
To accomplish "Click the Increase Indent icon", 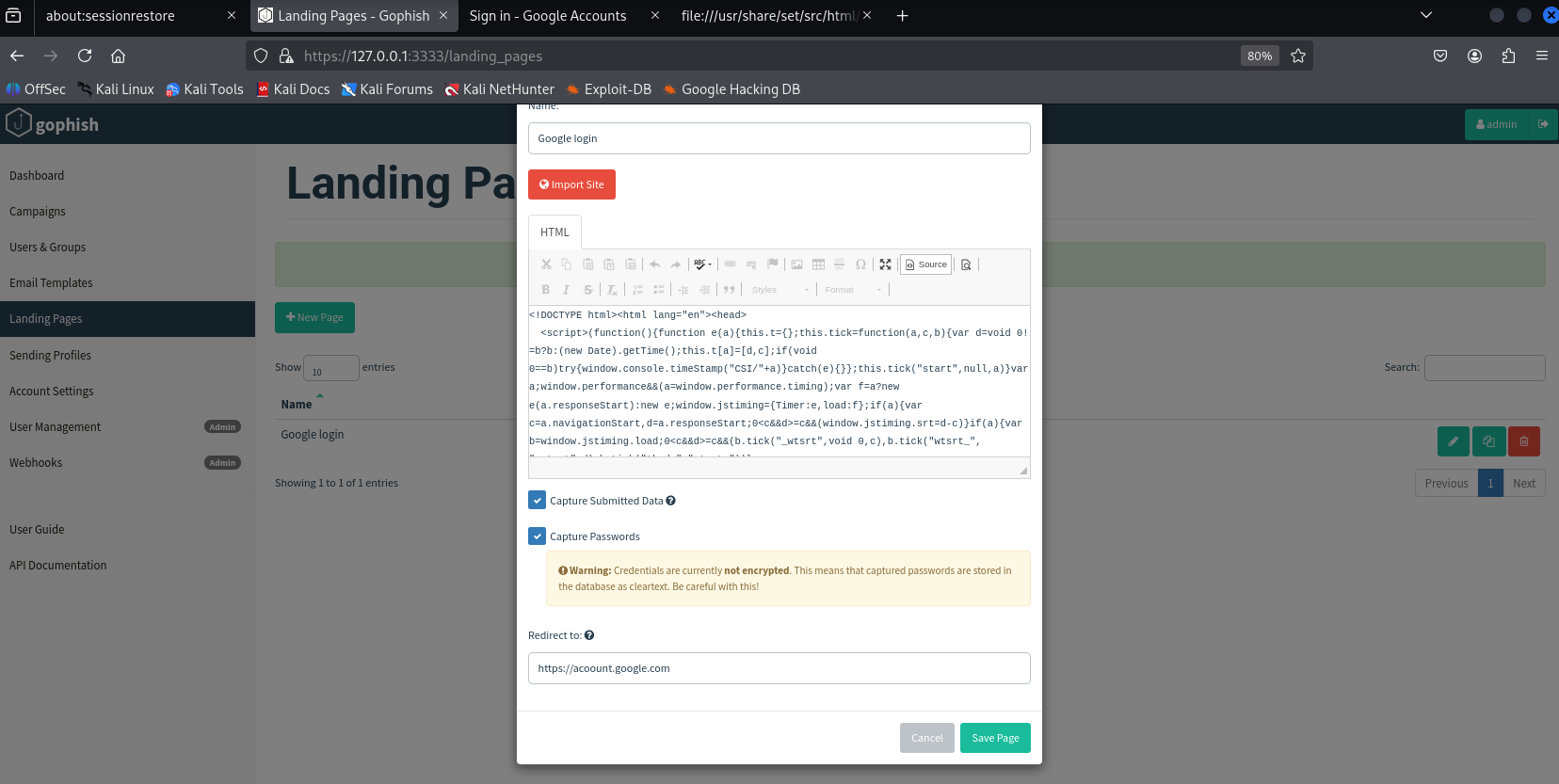I will [x=704, y=290].
